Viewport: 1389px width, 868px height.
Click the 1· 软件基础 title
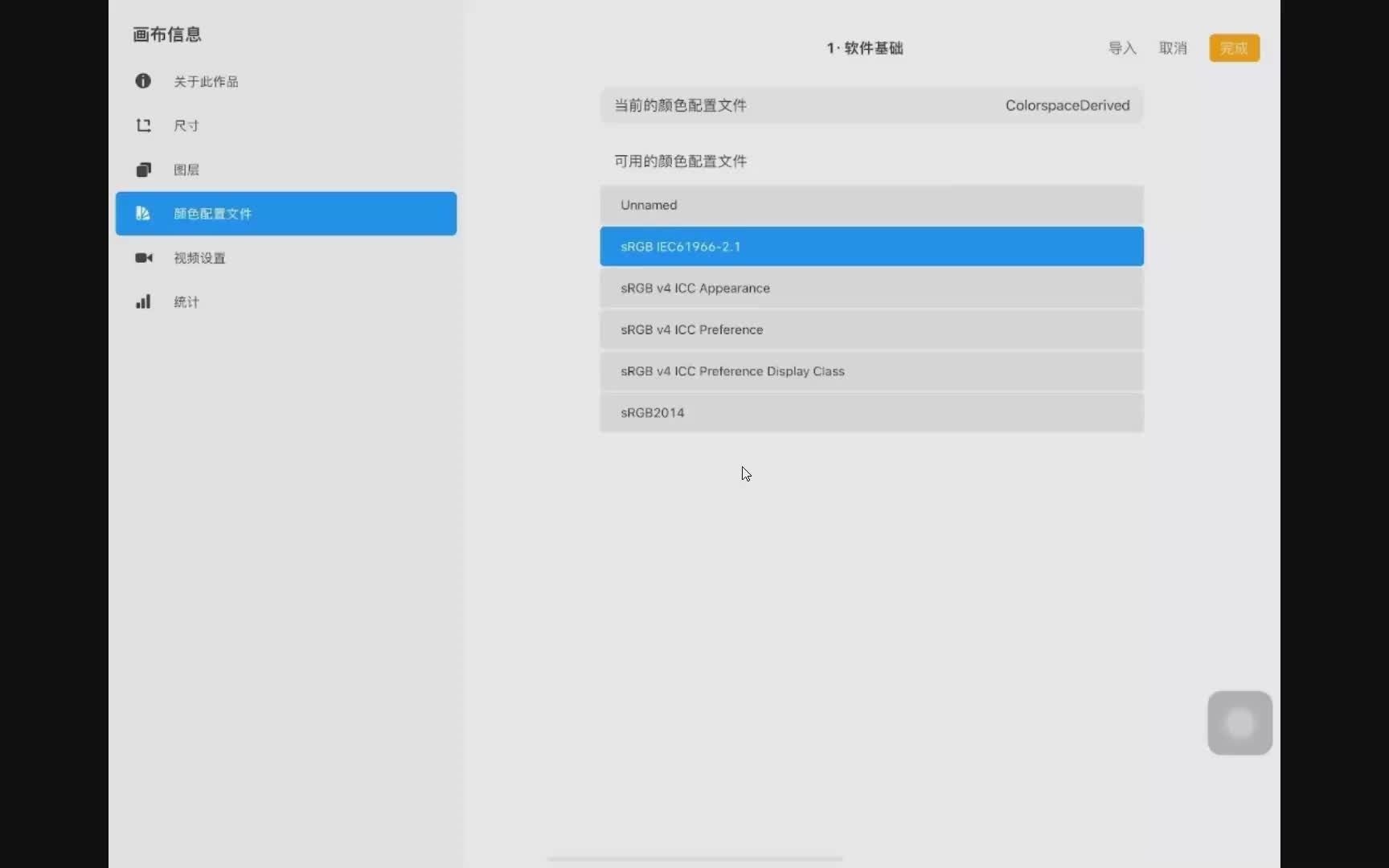click(x=865, y=48)
